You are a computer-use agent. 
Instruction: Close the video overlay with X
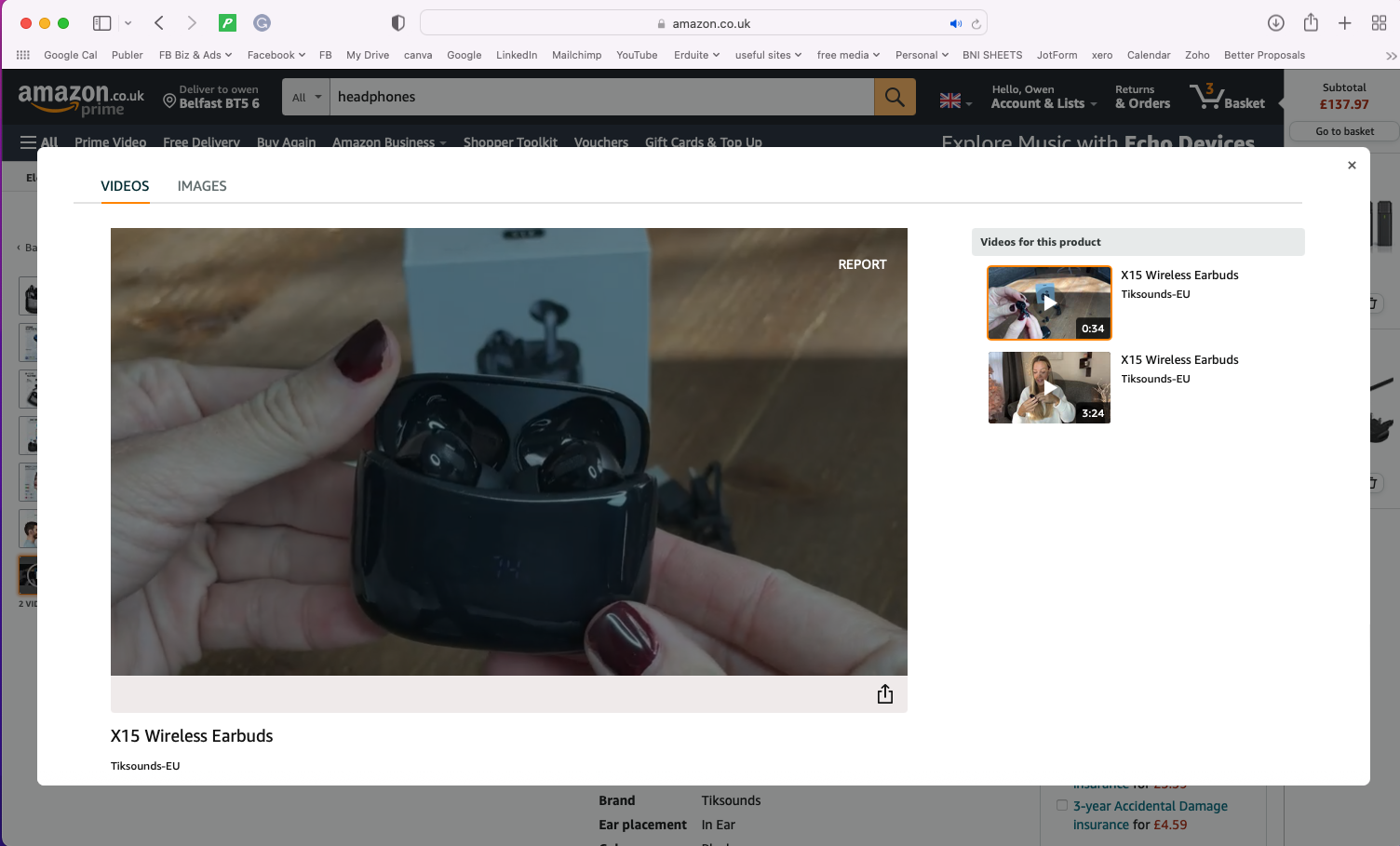tap(1352, 166)
